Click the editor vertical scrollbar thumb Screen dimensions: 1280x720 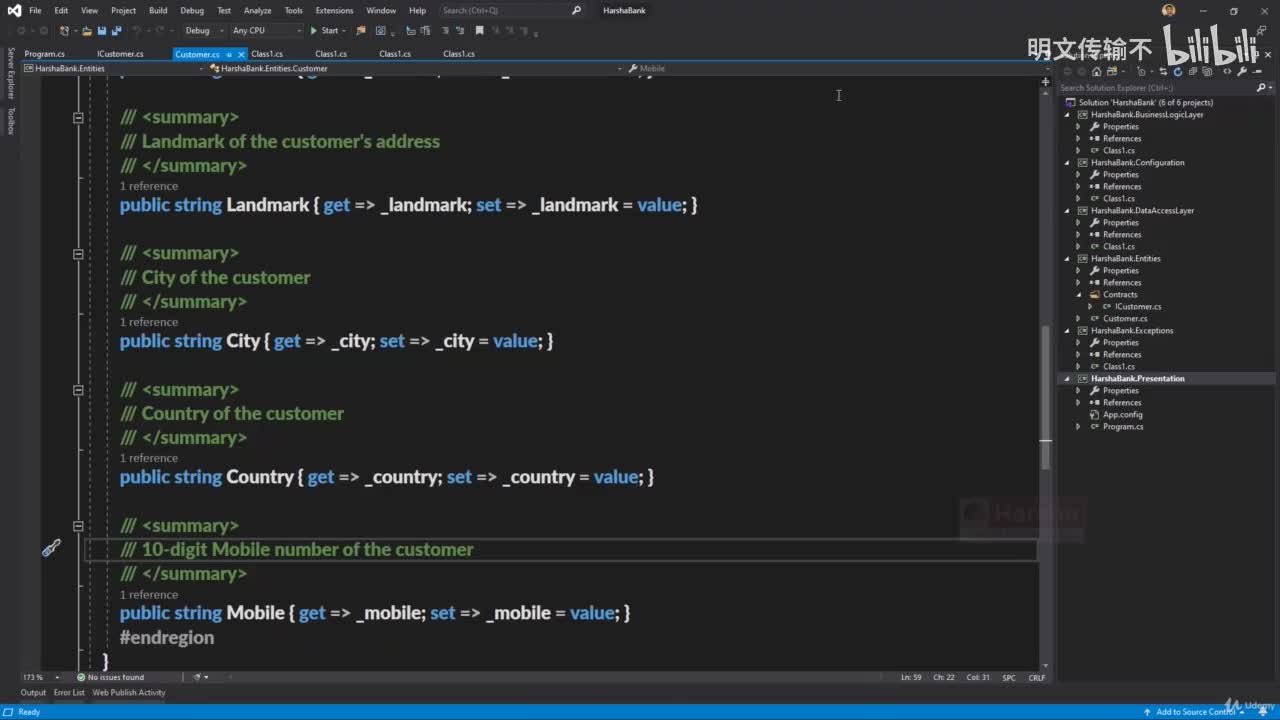pos(1045,395)
